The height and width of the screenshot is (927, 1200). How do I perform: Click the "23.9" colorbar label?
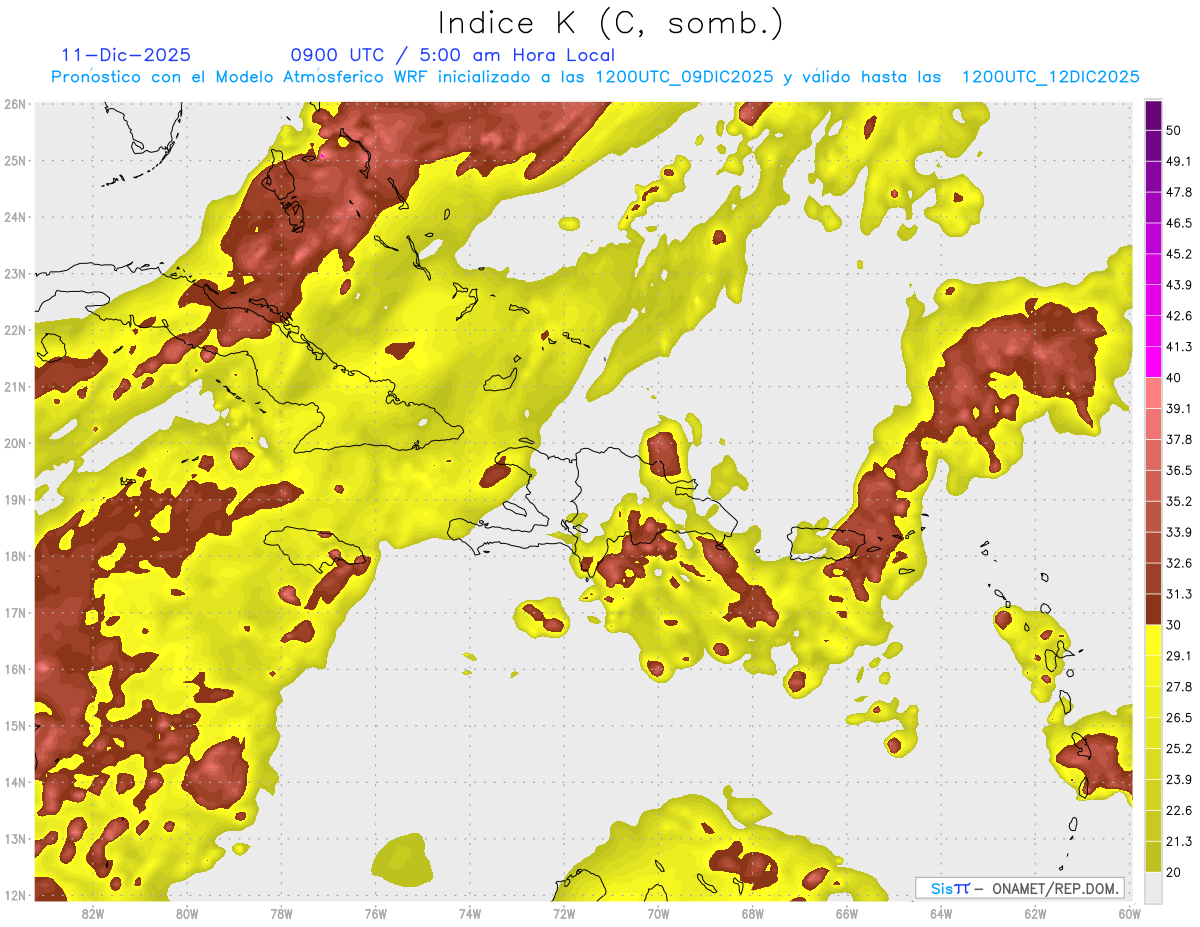1179,780
